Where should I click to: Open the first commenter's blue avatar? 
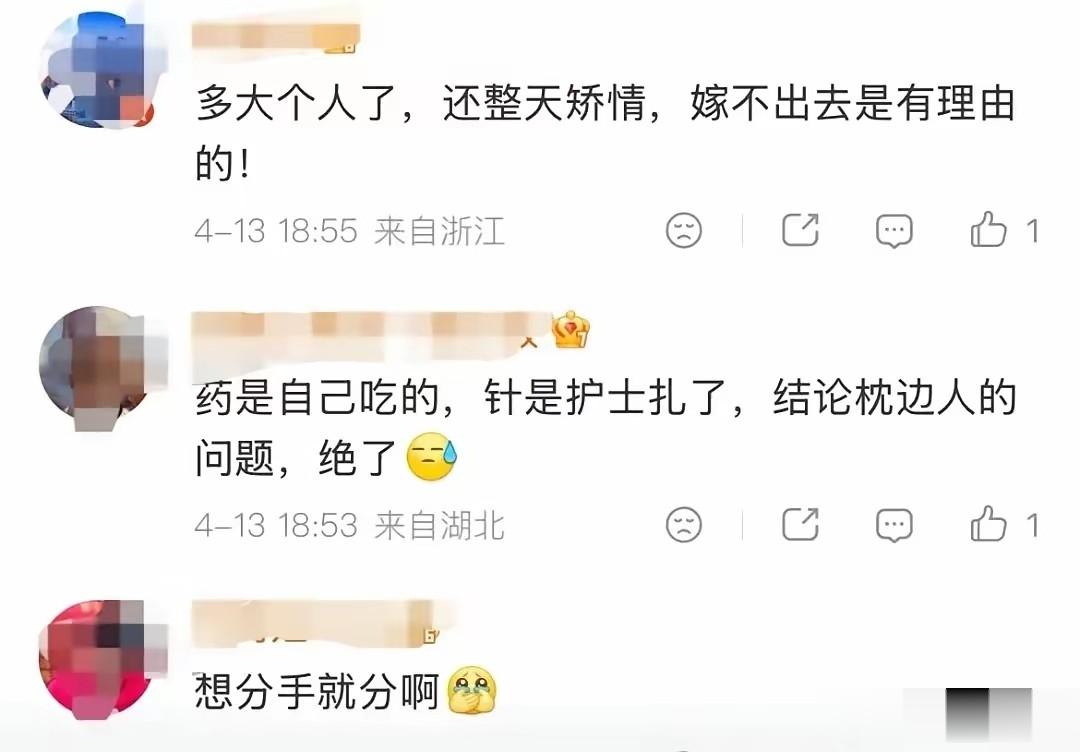[x=103, y=70]
